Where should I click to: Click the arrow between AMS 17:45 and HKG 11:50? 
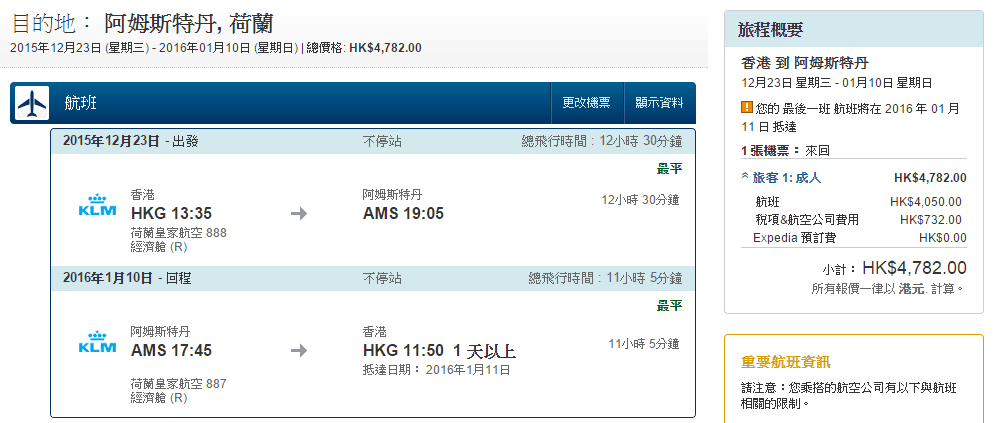[298, 351]
